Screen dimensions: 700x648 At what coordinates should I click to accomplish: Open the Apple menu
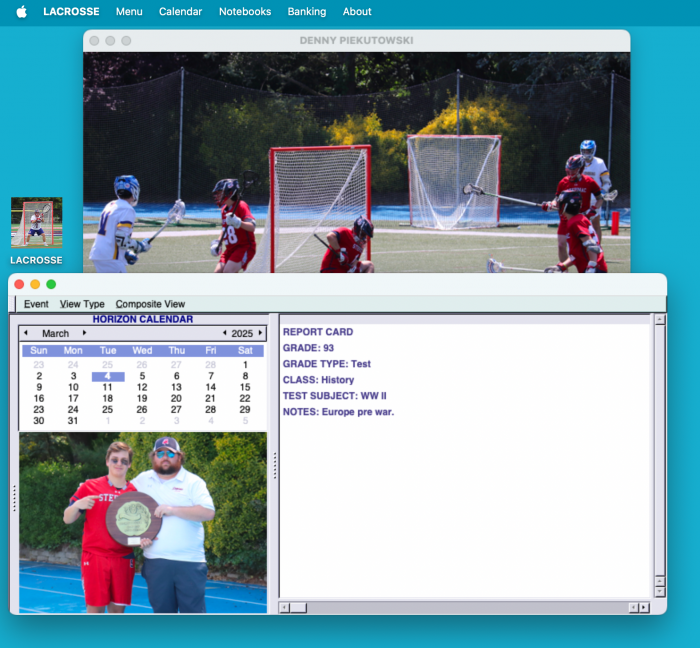(22, 12)
